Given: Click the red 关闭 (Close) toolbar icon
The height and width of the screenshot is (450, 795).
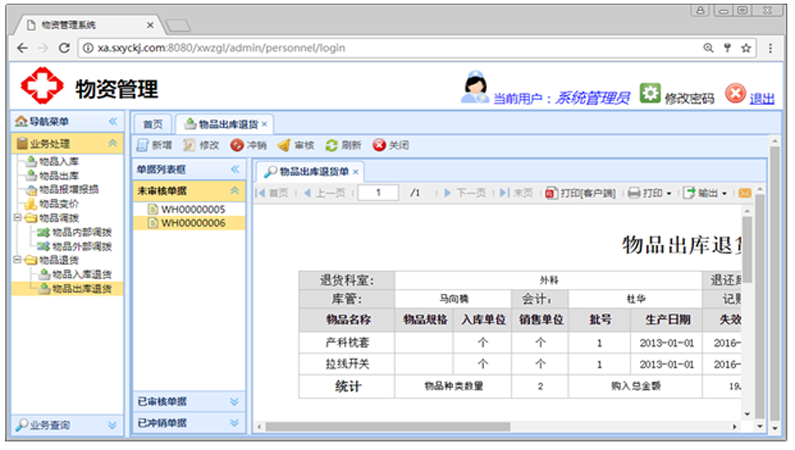Looking at the screenshot, I should [379, 145].
